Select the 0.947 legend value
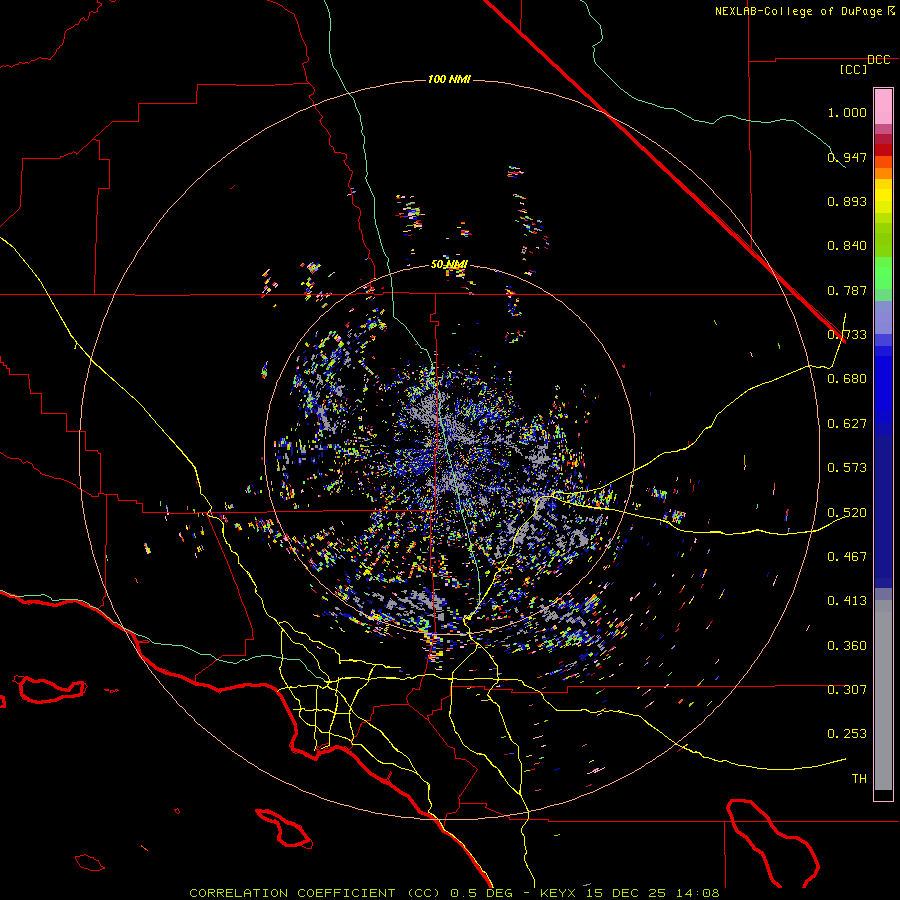The width and height of the screenshot is (900, 900). point(847,157)
